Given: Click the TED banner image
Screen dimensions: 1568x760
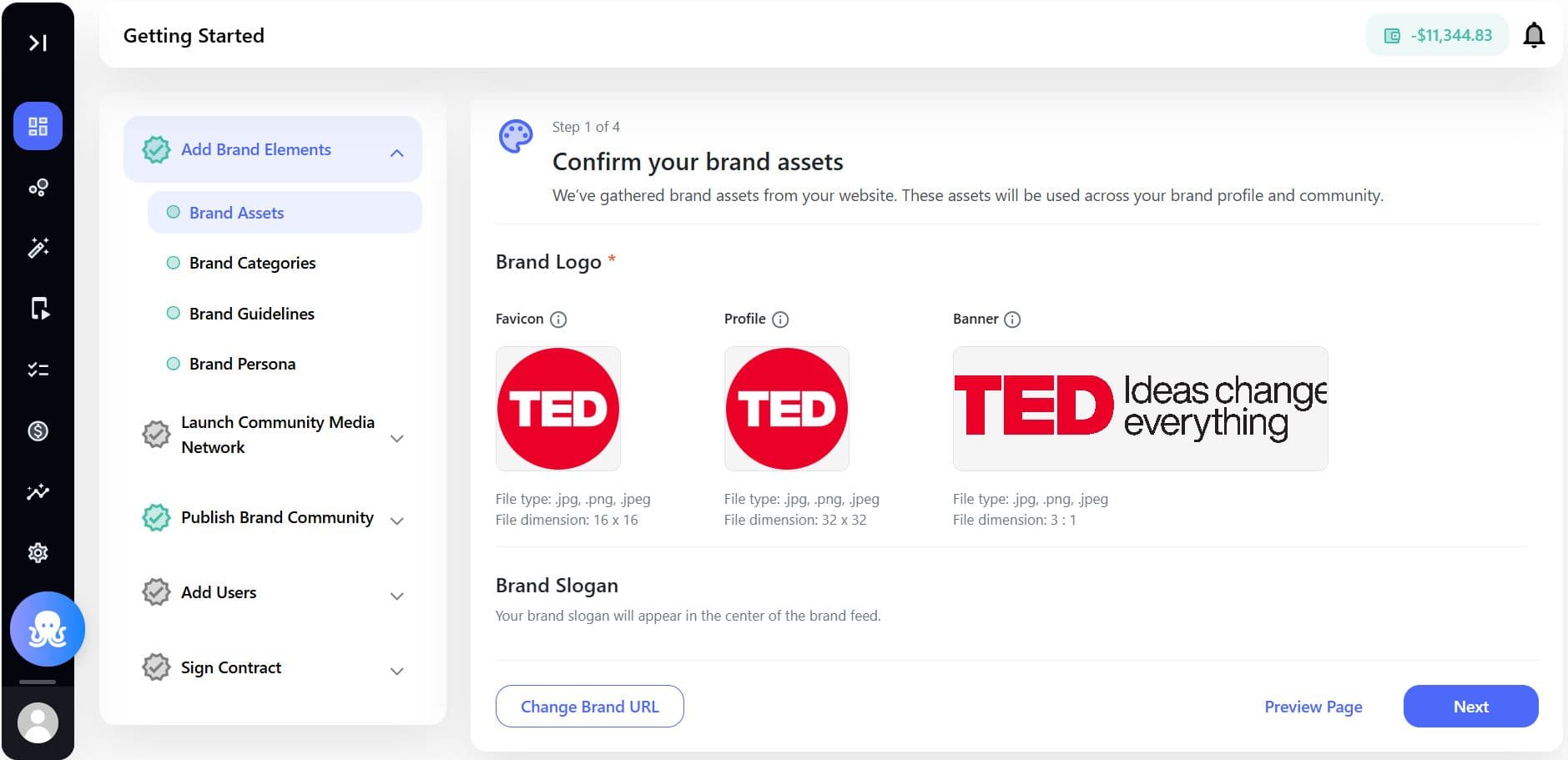Looking at the screenshot, I should click(1140, 409).
